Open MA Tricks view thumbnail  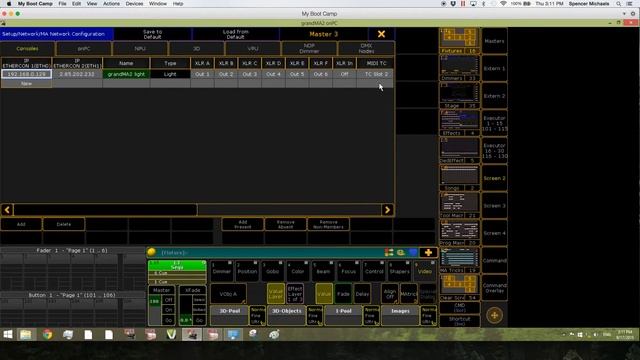tap(459, 260)
